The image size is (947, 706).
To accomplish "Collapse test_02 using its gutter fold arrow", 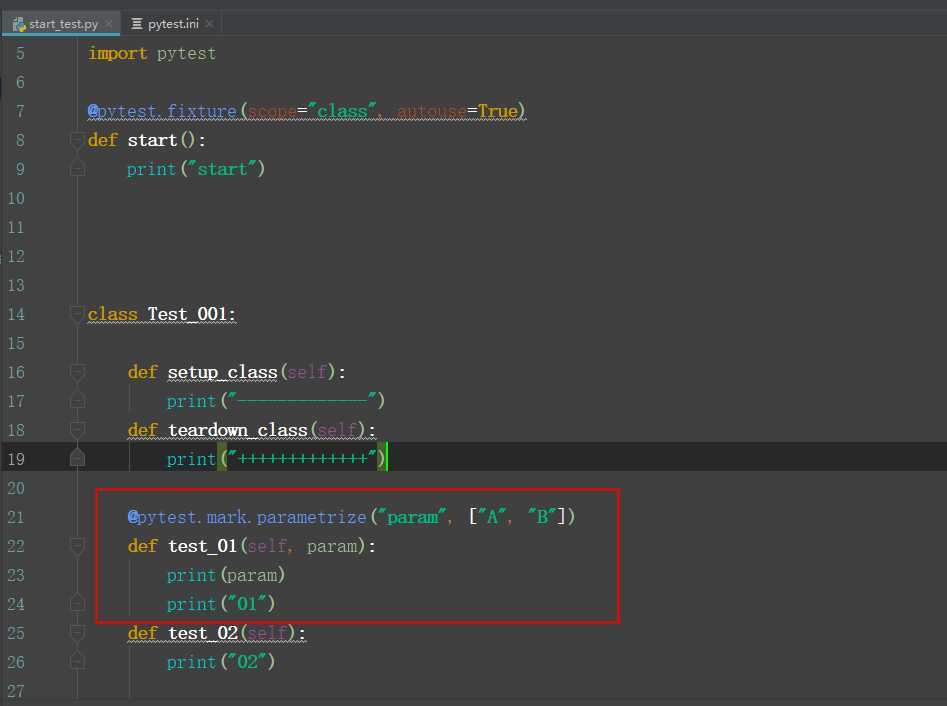I will coord(77,633).
